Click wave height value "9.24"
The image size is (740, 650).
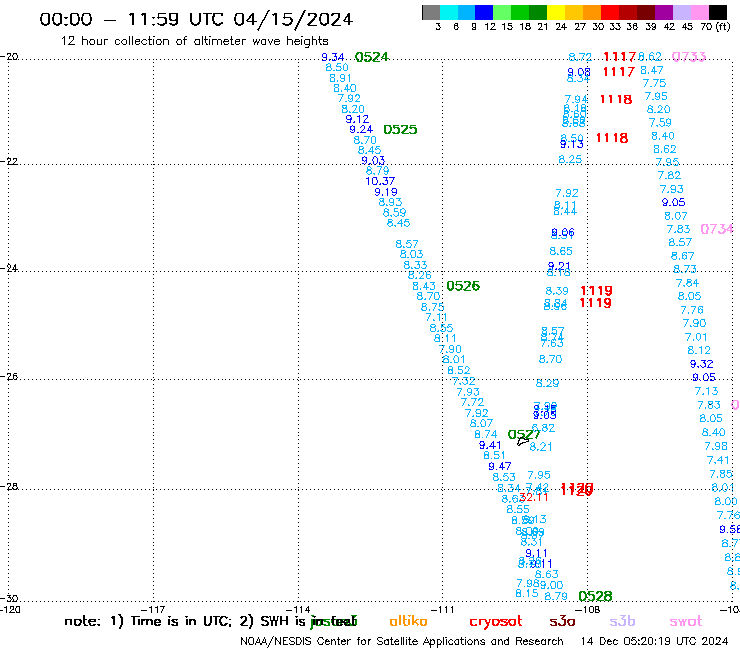point(361,129)
